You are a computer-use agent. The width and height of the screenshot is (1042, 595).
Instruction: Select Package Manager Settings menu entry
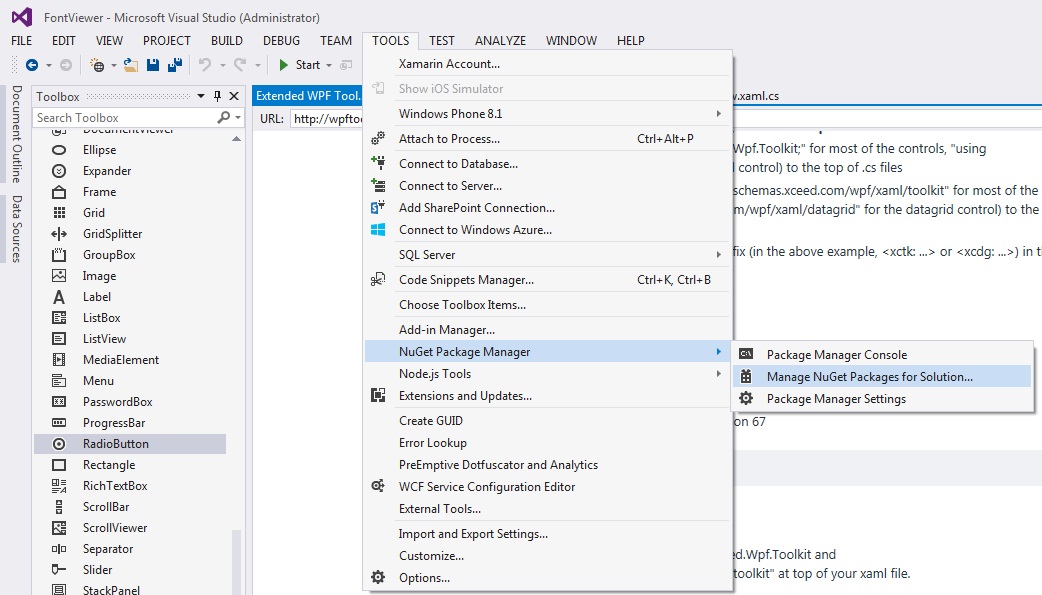point(883,399)
